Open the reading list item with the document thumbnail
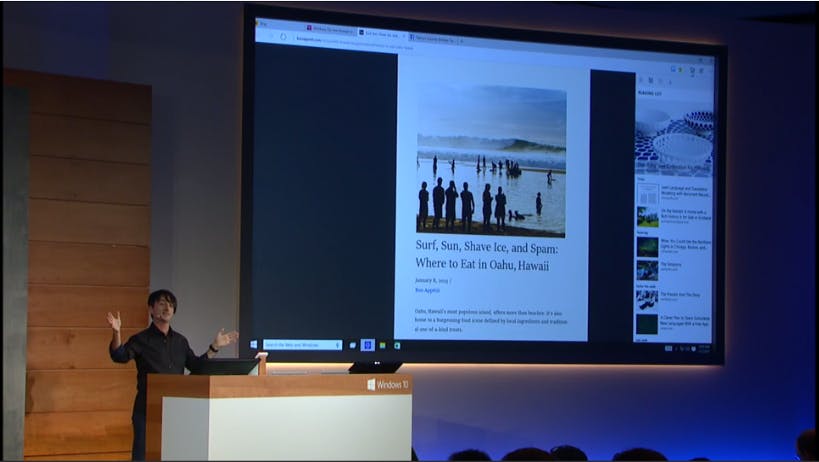 674,194
